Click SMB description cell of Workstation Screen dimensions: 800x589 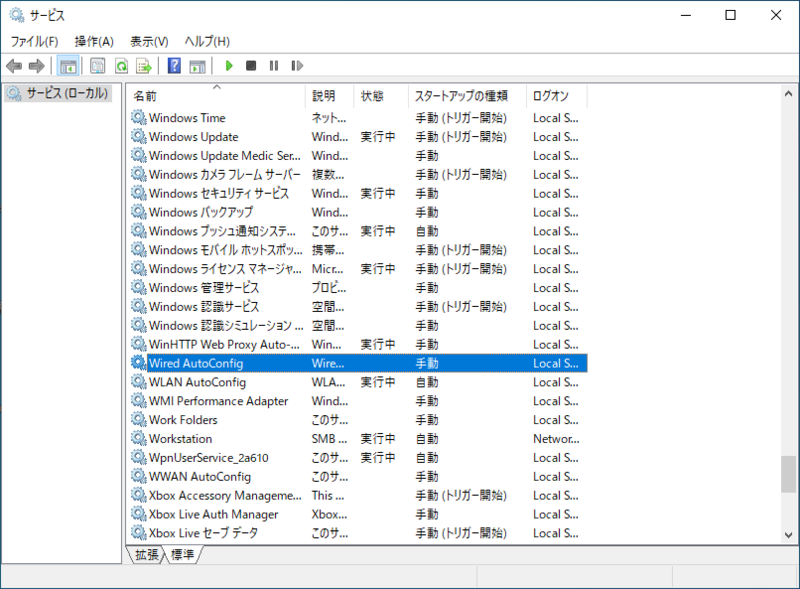330,438
